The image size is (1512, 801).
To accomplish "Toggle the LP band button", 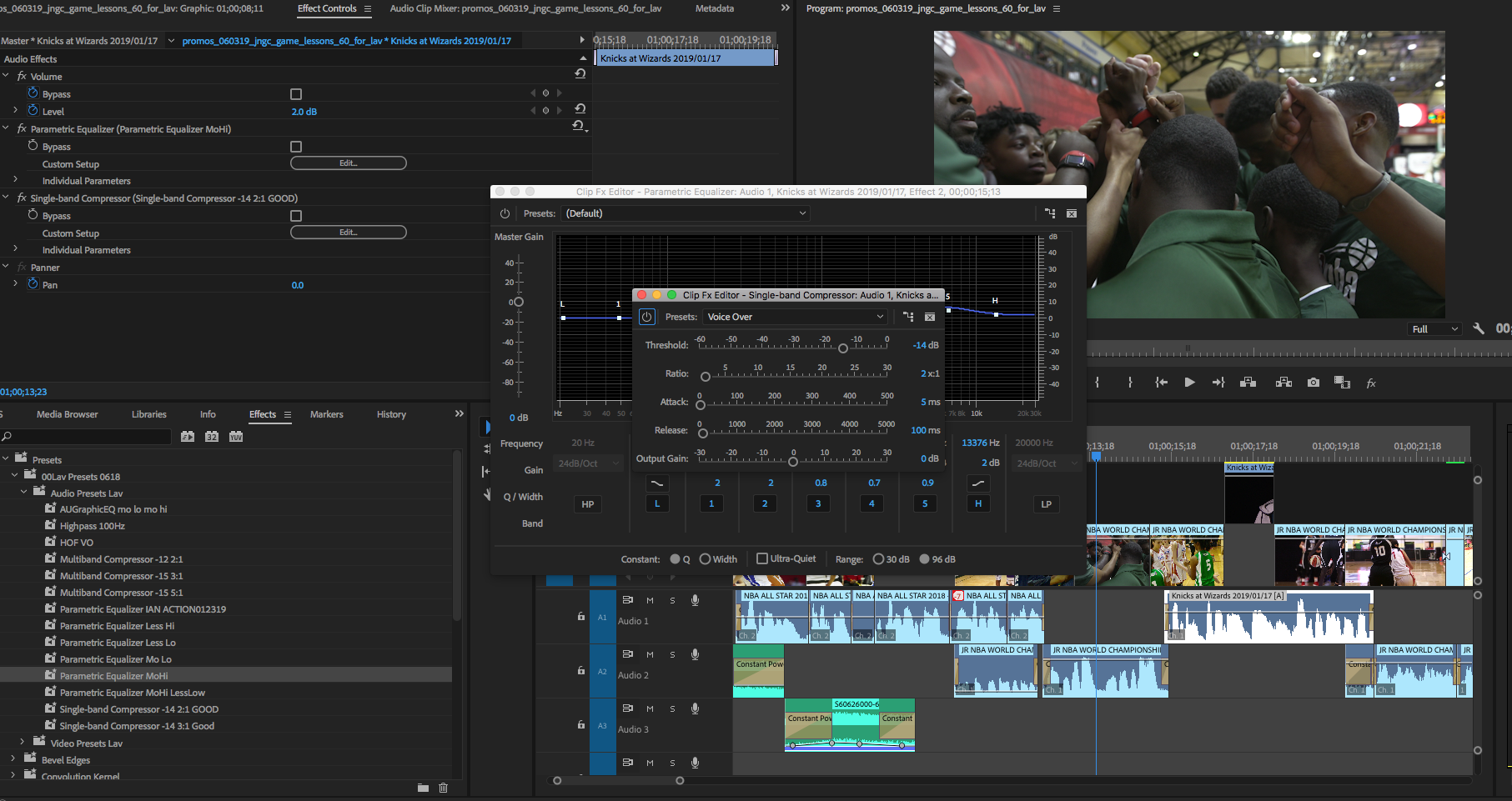I will click(x=1047, y=504).
